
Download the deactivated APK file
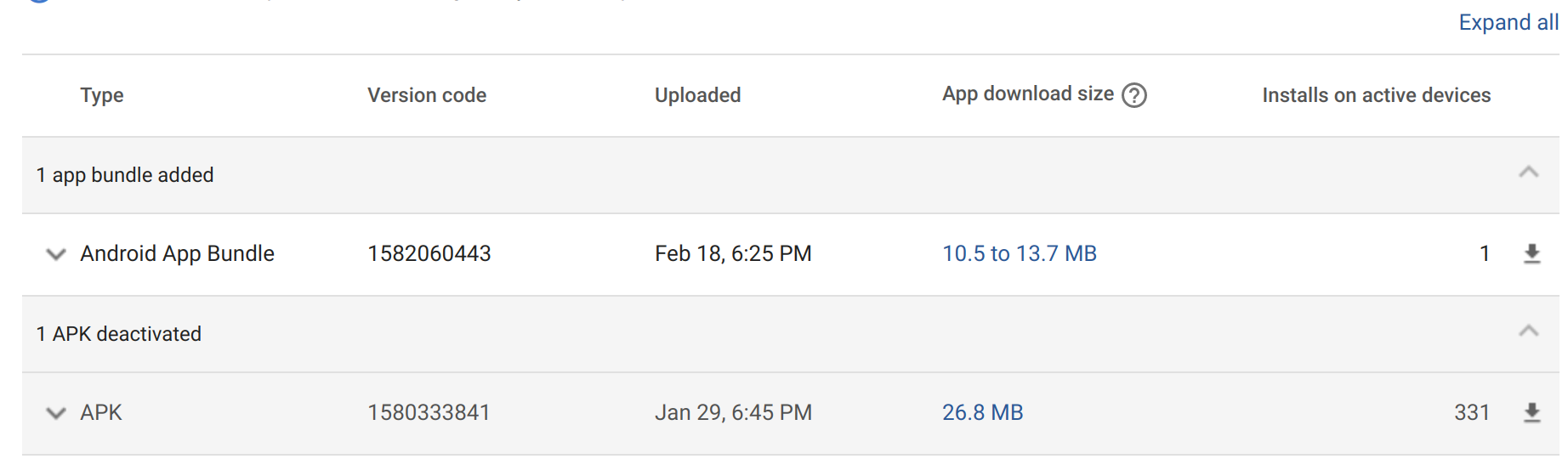click(x=1531, y=413)
